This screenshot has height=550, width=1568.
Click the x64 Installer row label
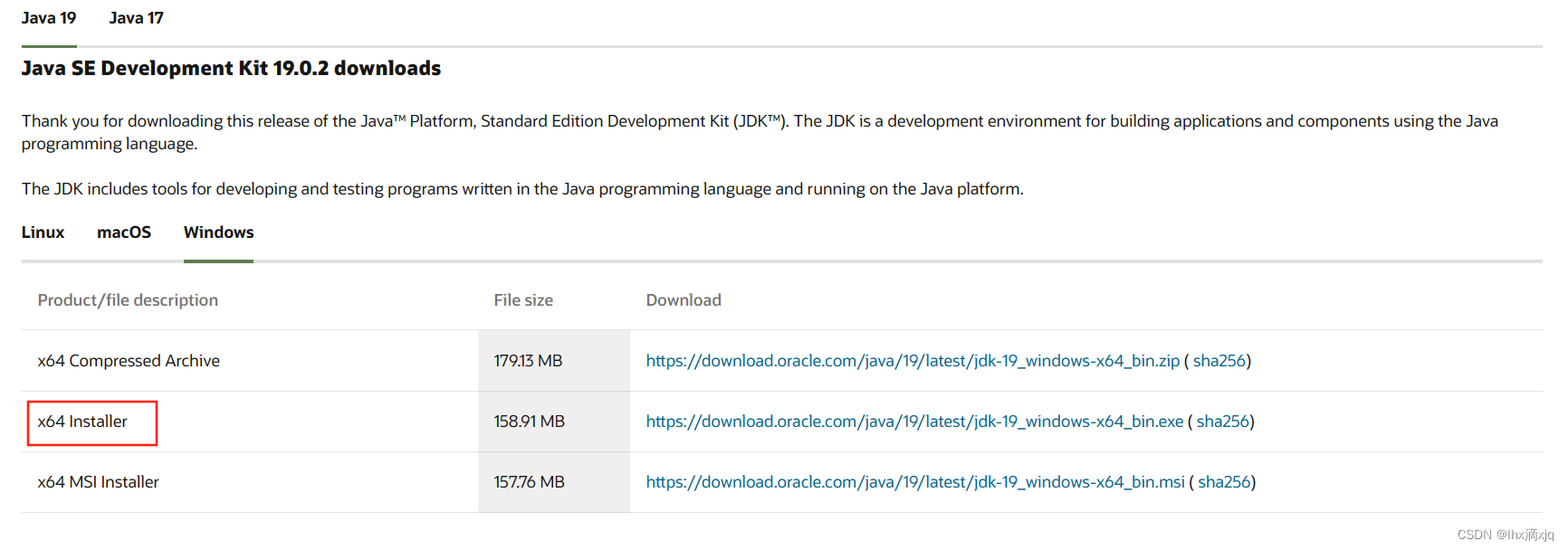point(82,422)
